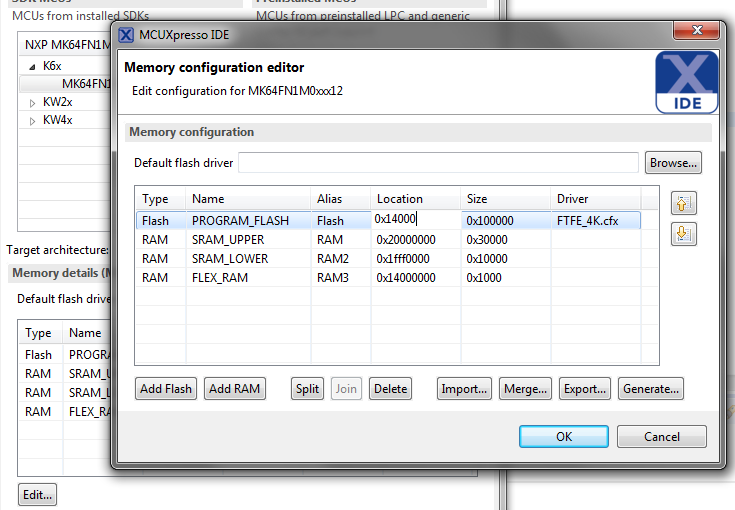The height and width of the screenshot is (510, 735).
Task: Click the Merge button
Action: (525, 389)
